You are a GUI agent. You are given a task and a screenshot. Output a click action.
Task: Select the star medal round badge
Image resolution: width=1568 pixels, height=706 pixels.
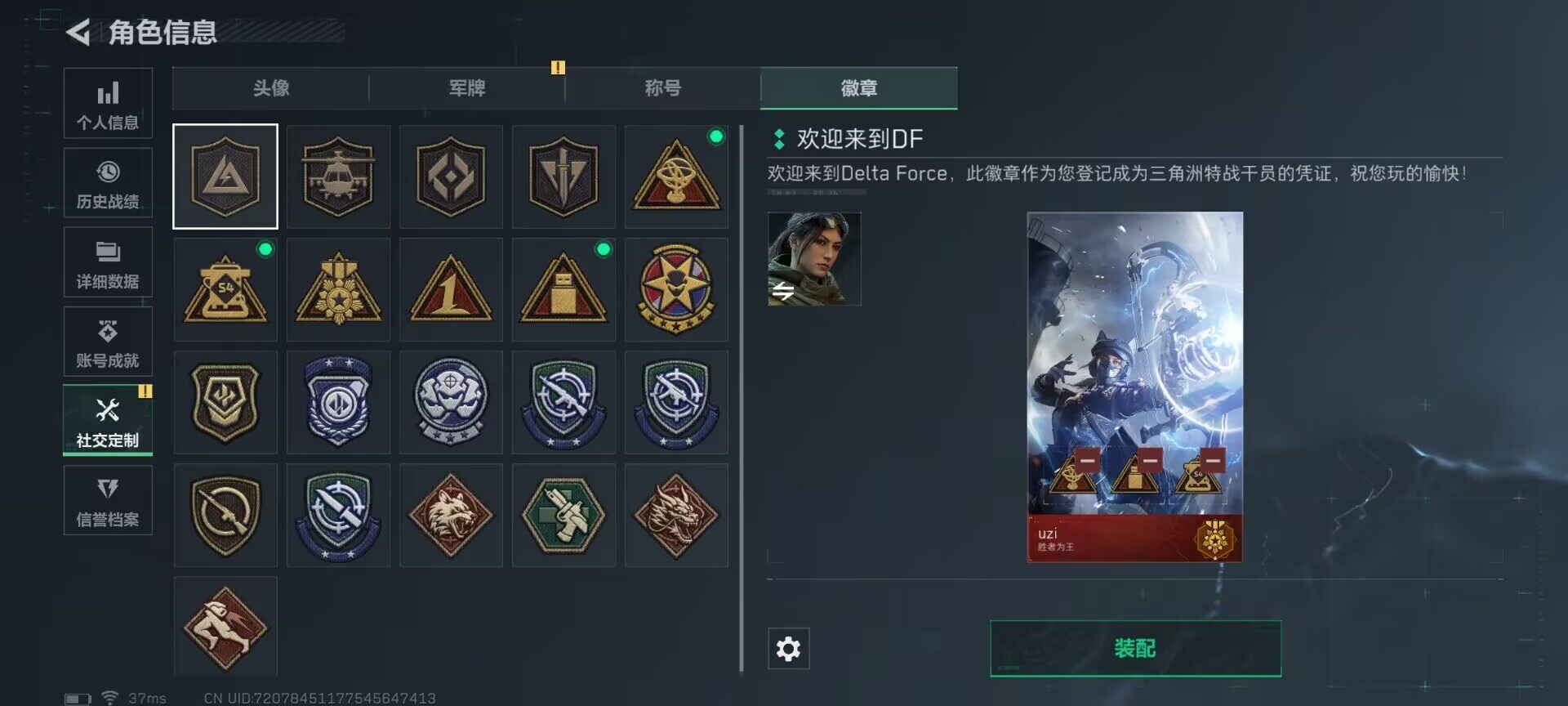pos(676,289)
